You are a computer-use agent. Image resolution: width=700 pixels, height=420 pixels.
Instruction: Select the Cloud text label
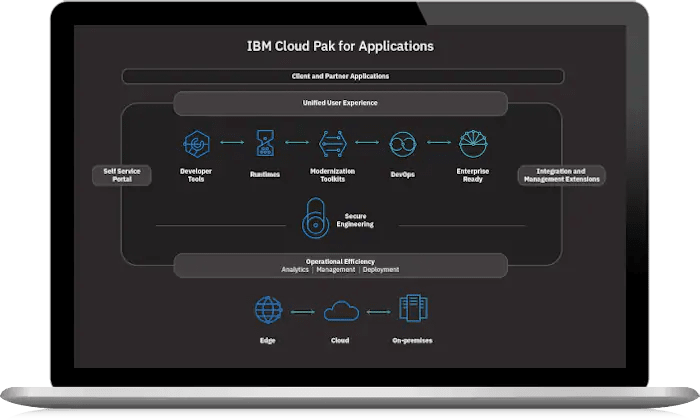pyautogui.click(x=340, y=341)
